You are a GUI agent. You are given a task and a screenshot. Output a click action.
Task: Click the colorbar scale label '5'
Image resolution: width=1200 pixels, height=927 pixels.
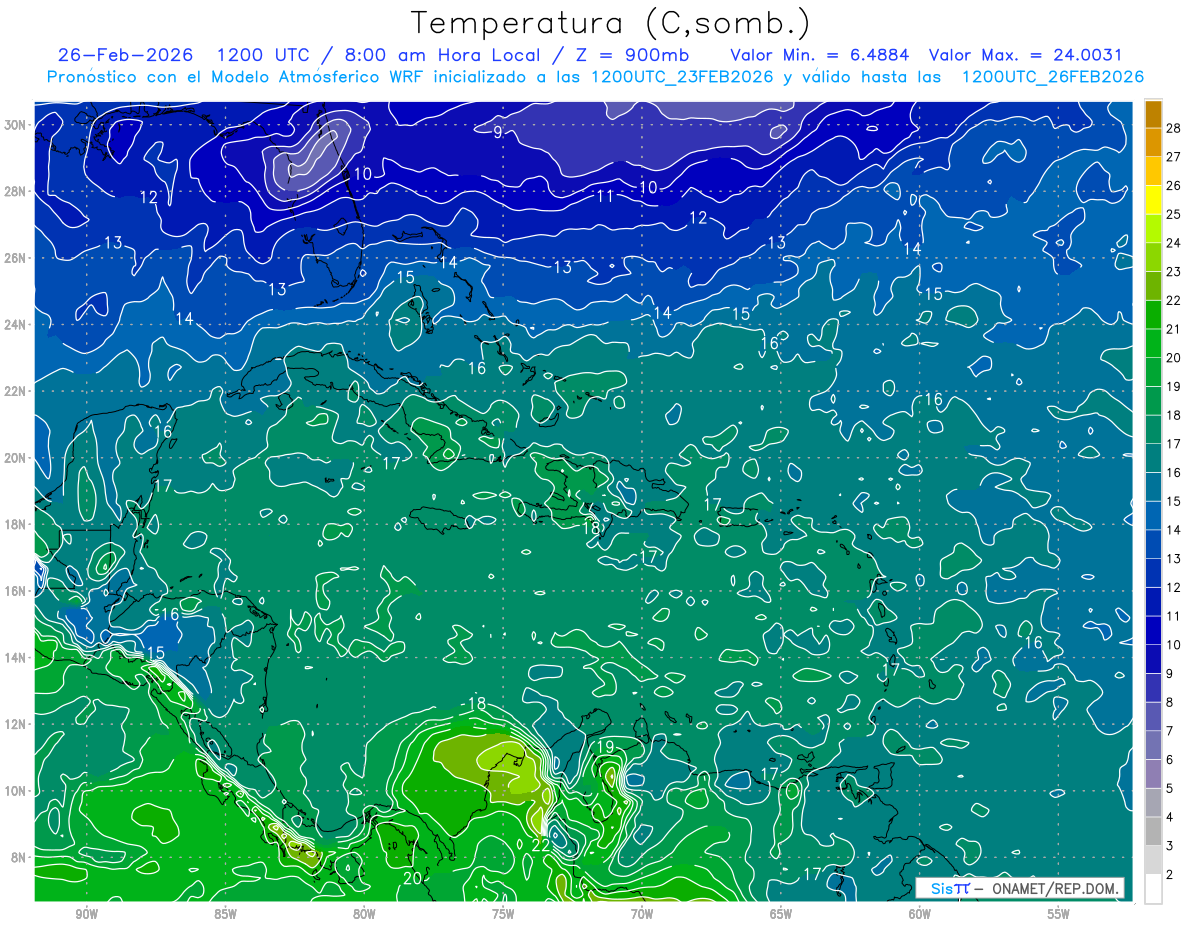1170,789
